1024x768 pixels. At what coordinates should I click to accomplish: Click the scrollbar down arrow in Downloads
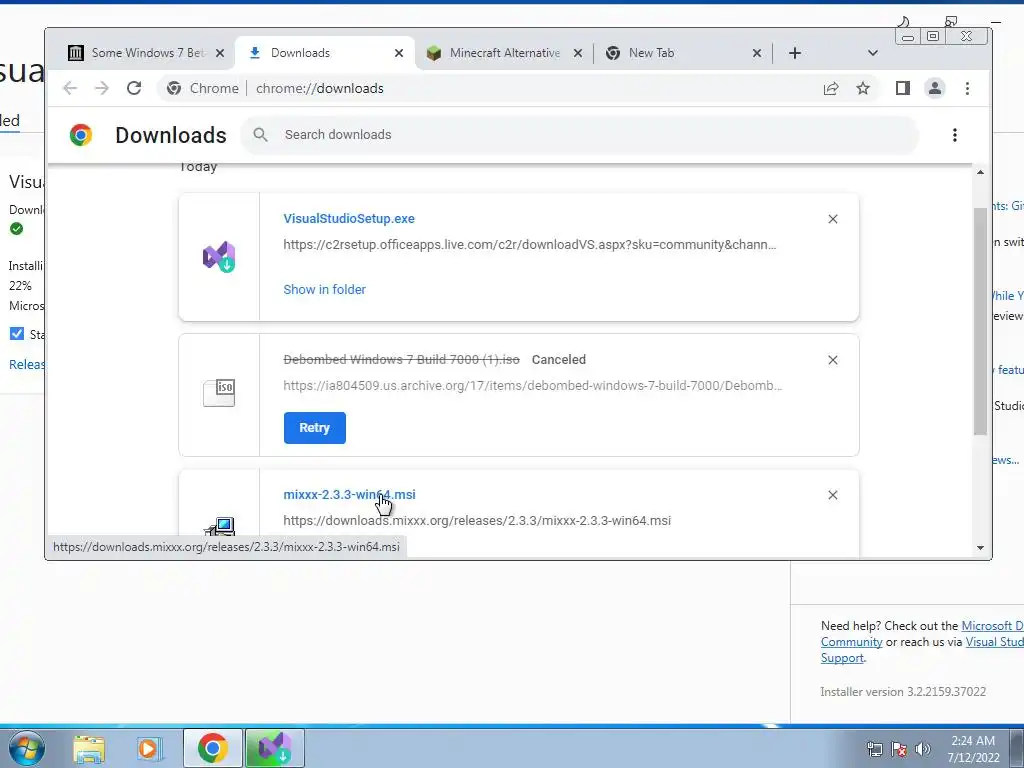tap(980, 548)
